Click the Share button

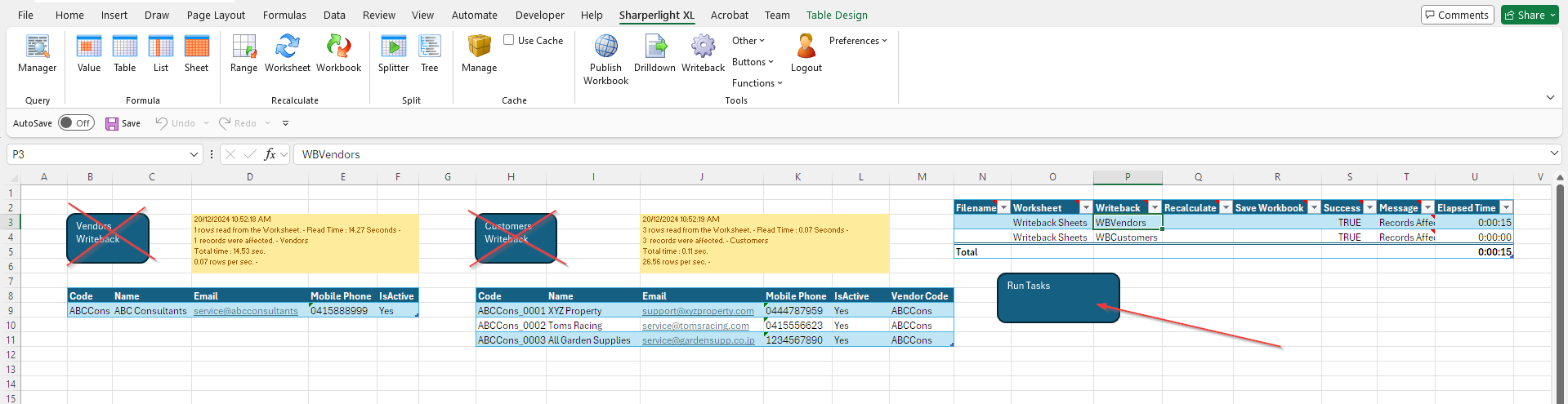tap(1530, 15)
